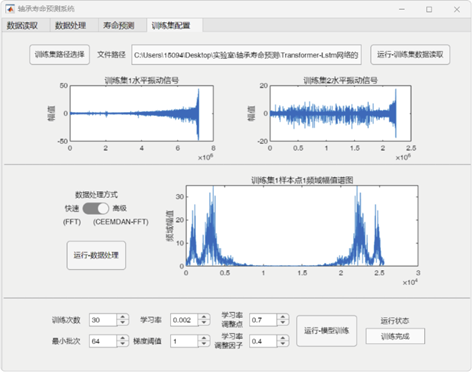Click the 学习率 value field showing 0.002
Image resolution: width=472 pixels, height=372 pixels.
tap(184, 320)
